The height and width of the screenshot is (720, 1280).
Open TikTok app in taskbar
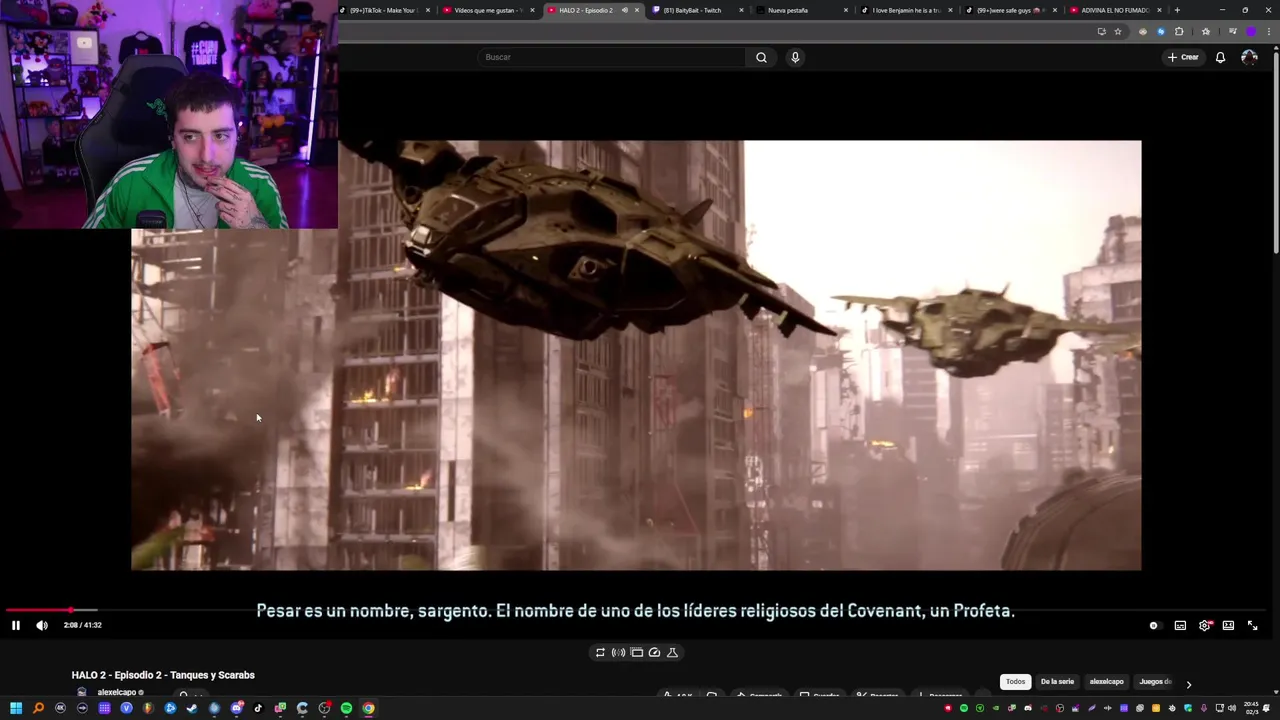point(258,708)
